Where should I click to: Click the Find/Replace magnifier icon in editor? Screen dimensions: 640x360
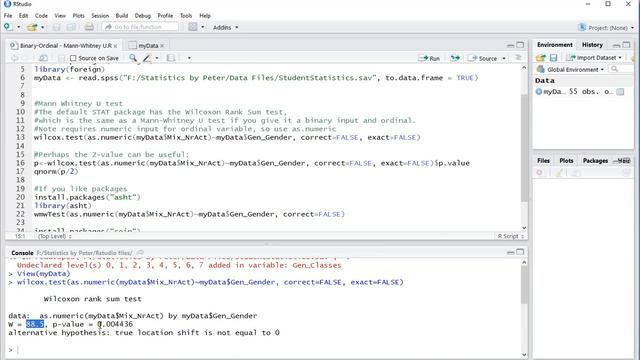133,58
